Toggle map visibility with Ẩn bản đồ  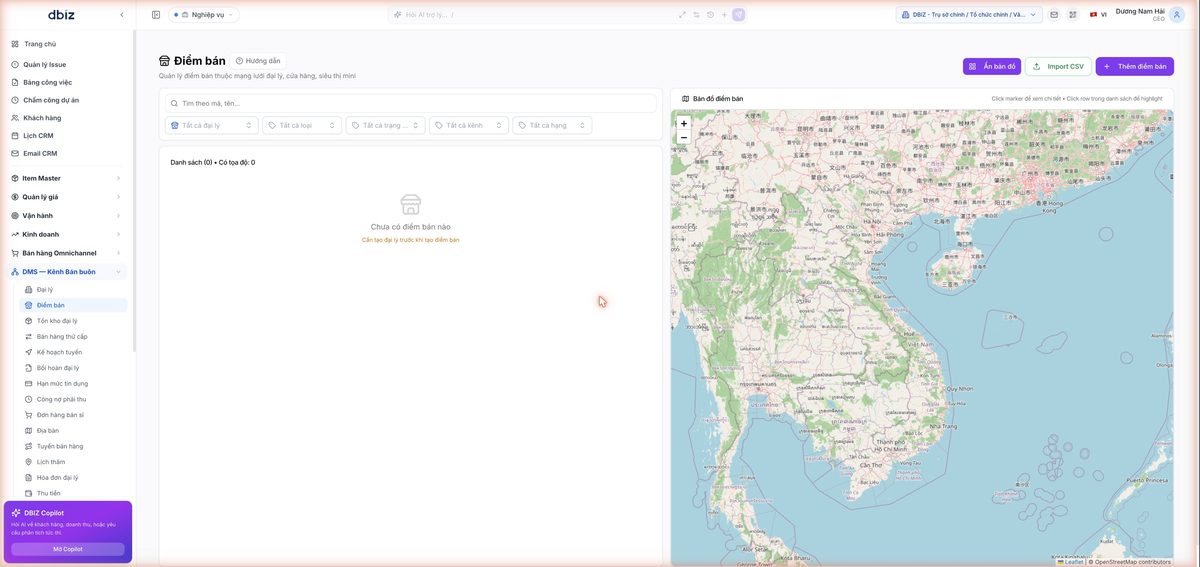(x=992, y=66)
